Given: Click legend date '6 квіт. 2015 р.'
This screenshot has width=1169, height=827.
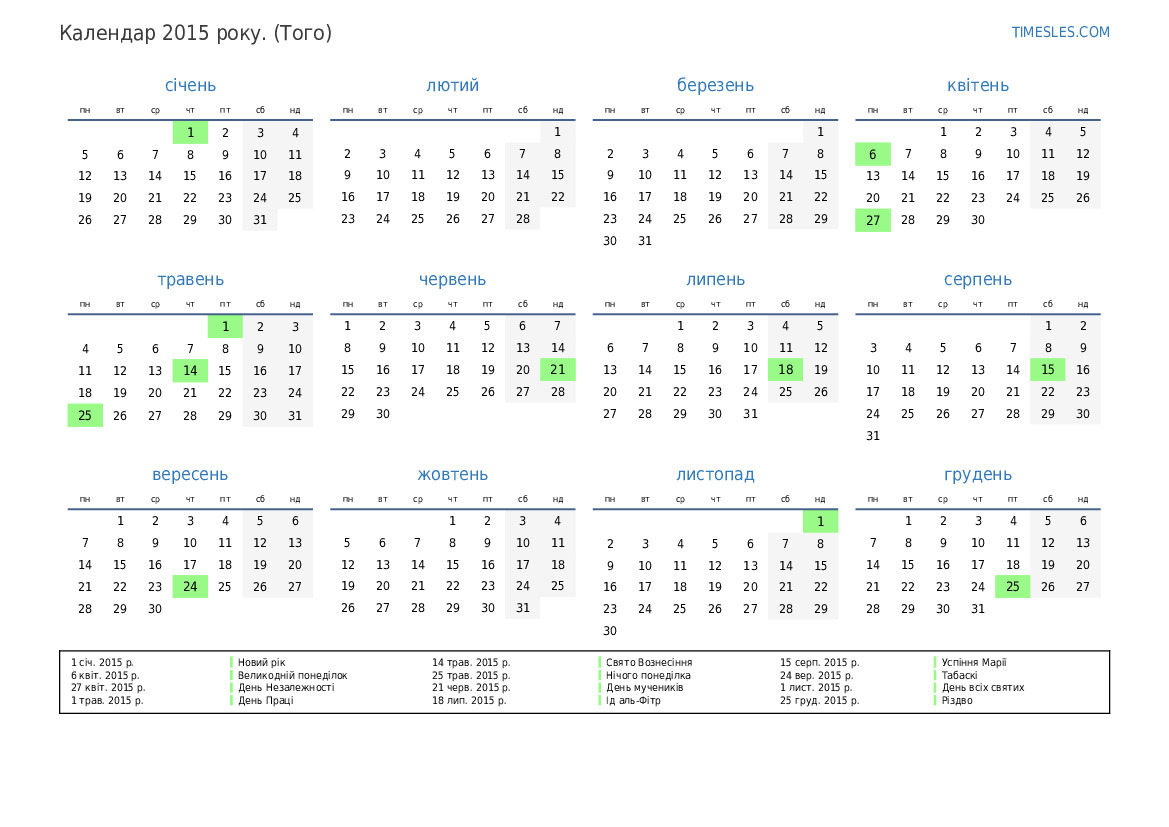Looking at the screenshot, I should point(105,675).
